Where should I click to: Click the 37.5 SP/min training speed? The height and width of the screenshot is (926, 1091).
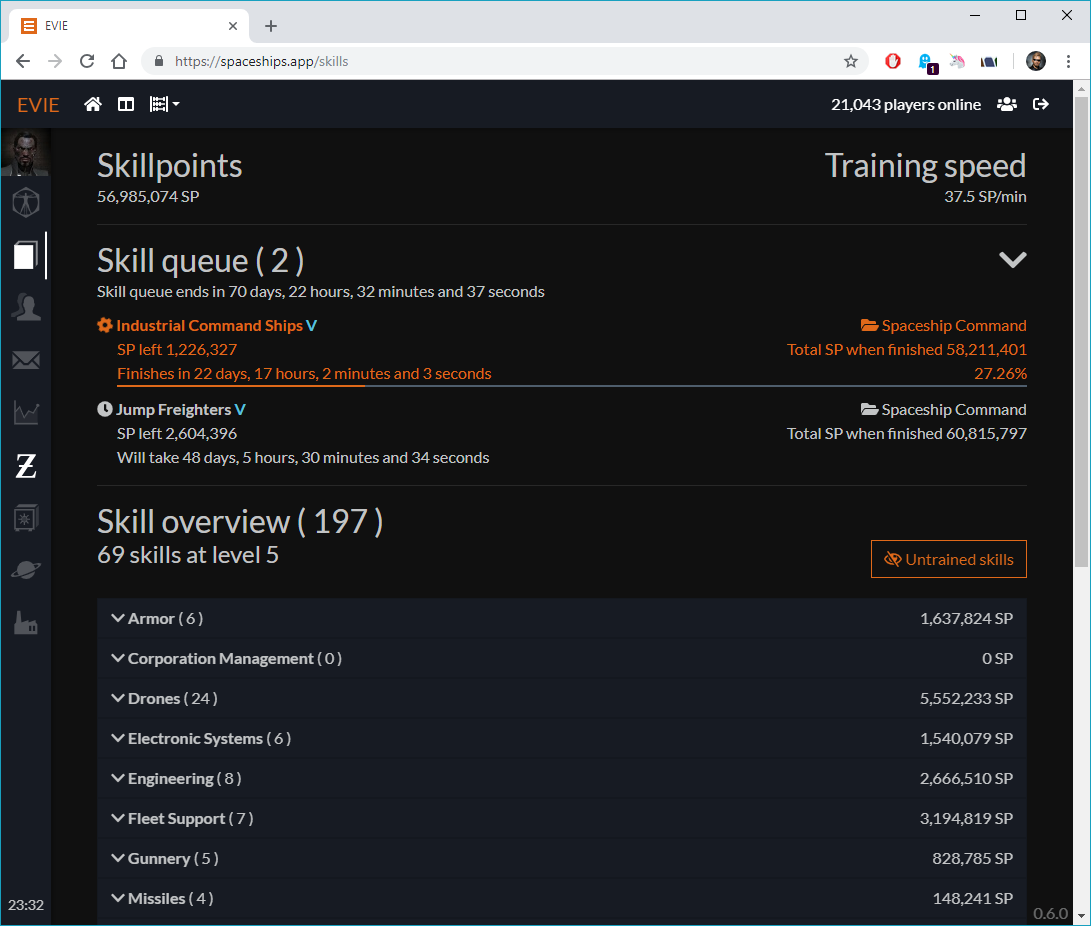pyautogui.click(x=985, y=197)
